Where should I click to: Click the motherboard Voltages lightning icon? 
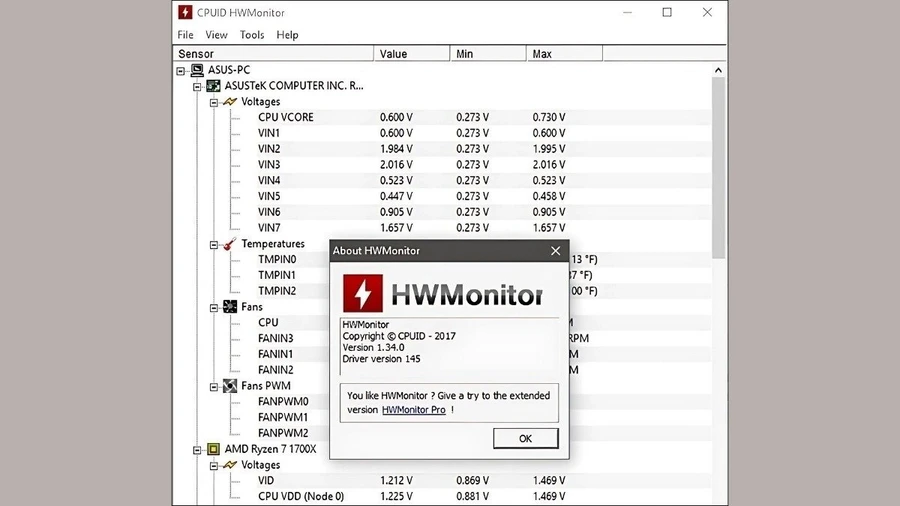(230, 102)
